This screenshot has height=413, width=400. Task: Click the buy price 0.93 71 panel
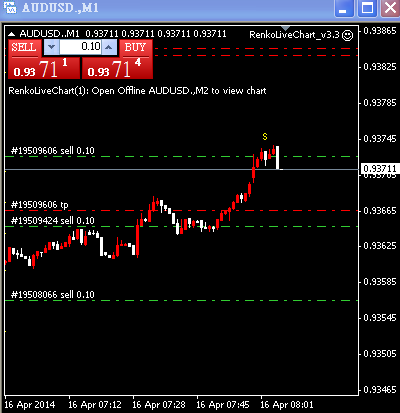117,68
